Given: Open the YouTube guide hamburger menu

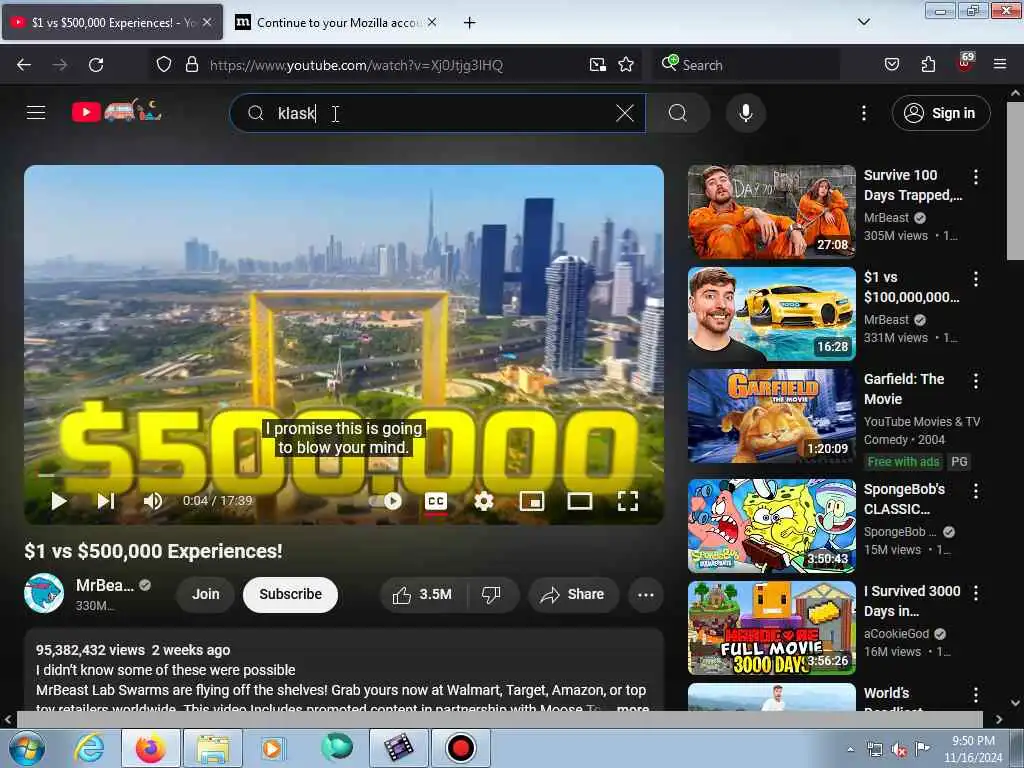Looking at the screenshot, I should point(36,113).
